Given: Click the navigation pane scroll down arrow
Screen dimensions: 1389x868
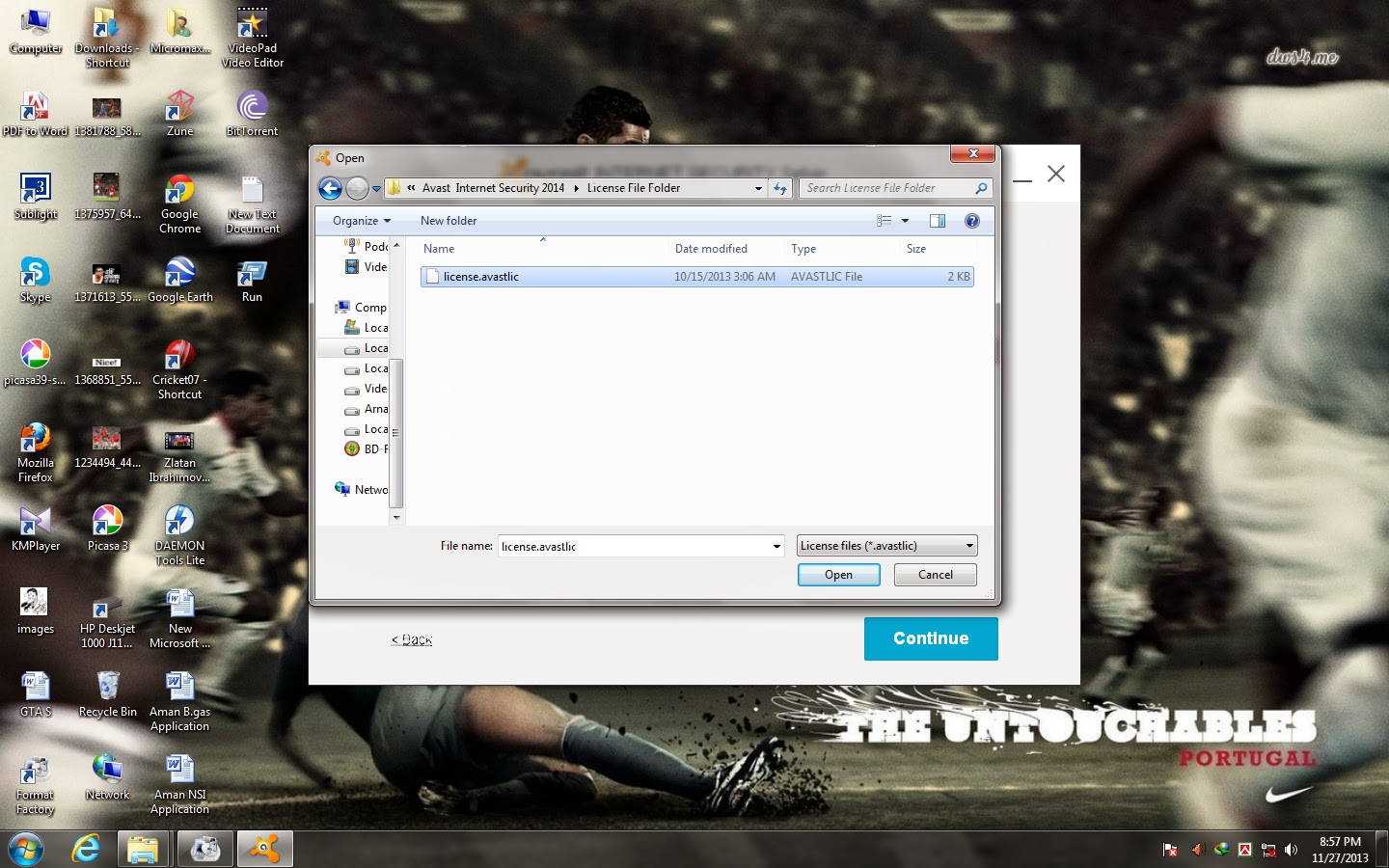Looking at the screenshot, I should tap(395, 518).
